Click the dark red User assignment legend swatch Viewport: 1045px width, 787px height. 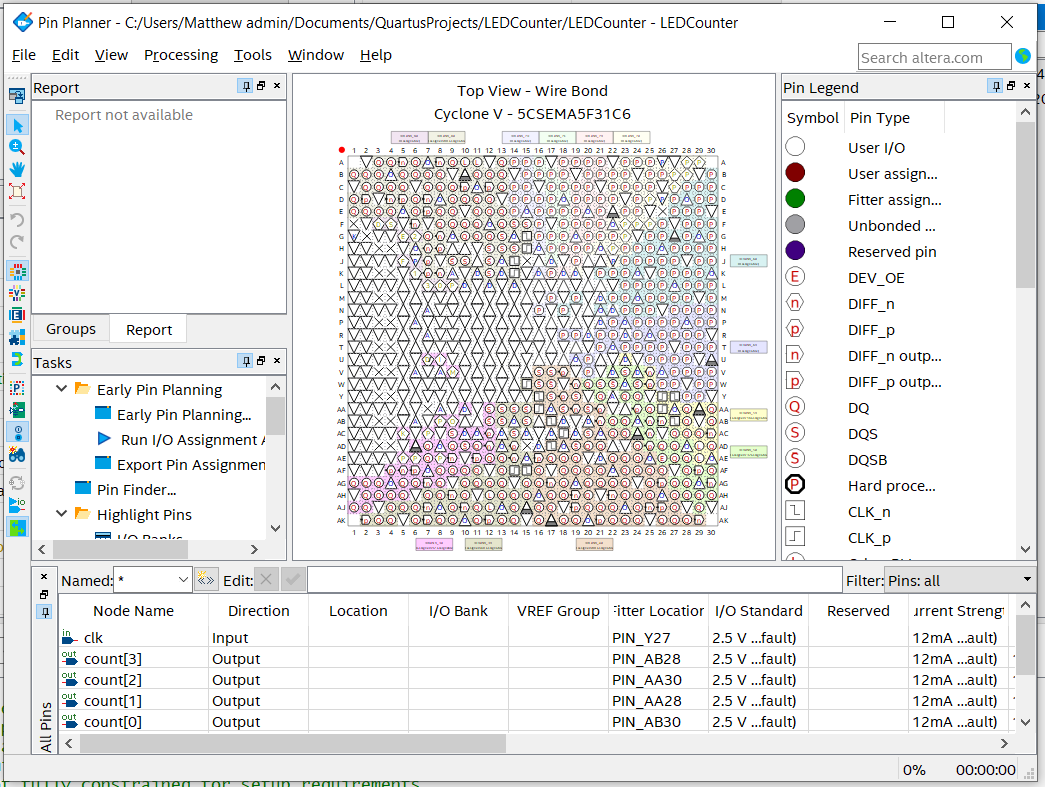(795, 173)
